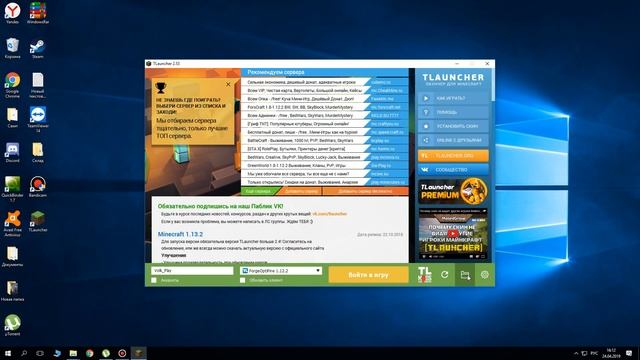Image resolution: width=640 pixels, height=360 pixels.
Task: Open the vk.com link in news
Action: coord(329,214)
